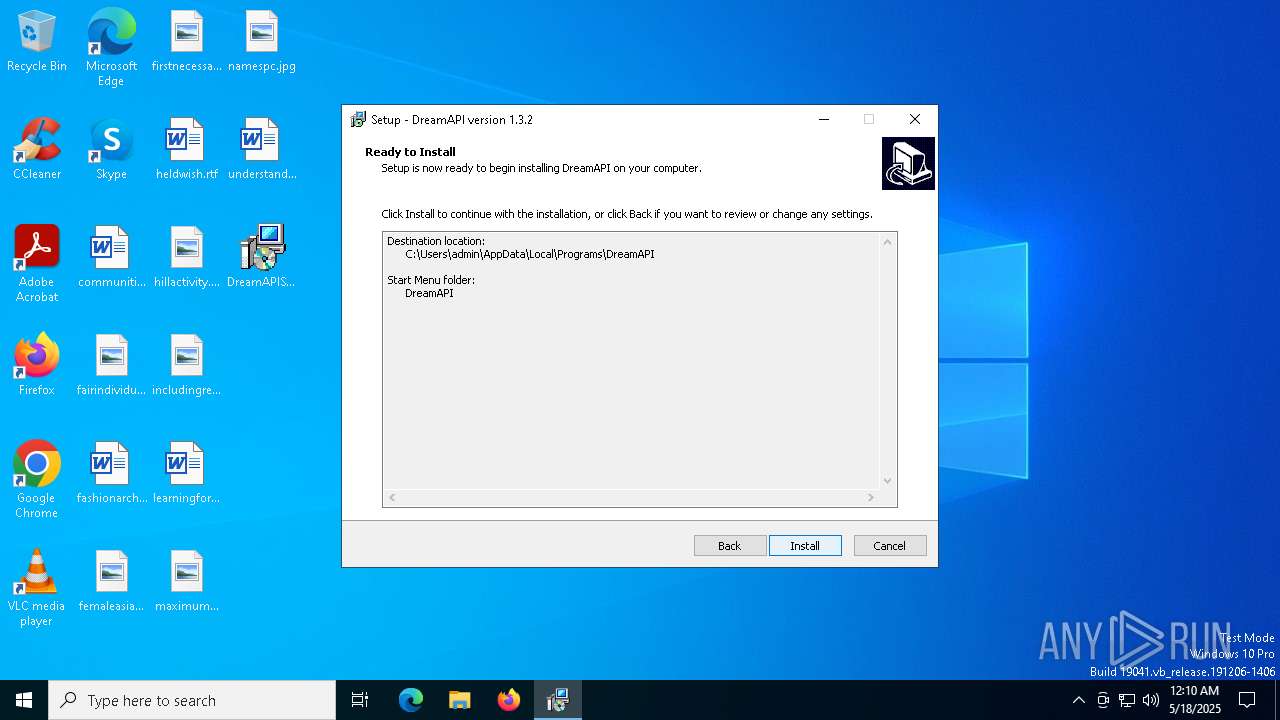1280x720 pixels.
Task: Minimize the DreamAPI setup window
Action: (x=824, y=119)
